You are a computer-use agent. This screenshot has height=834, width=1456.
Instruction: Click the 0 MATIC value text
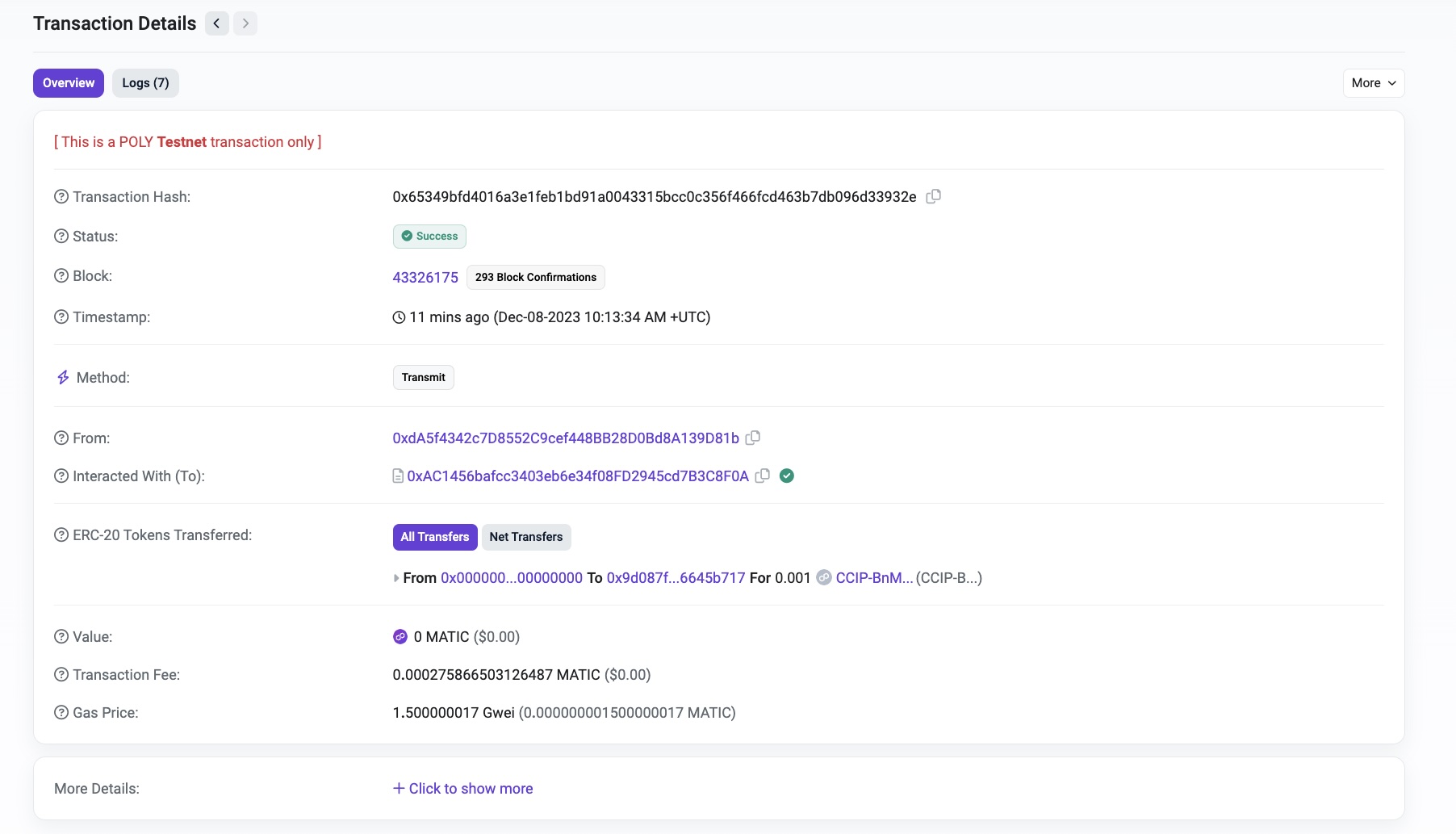[441, 636]
